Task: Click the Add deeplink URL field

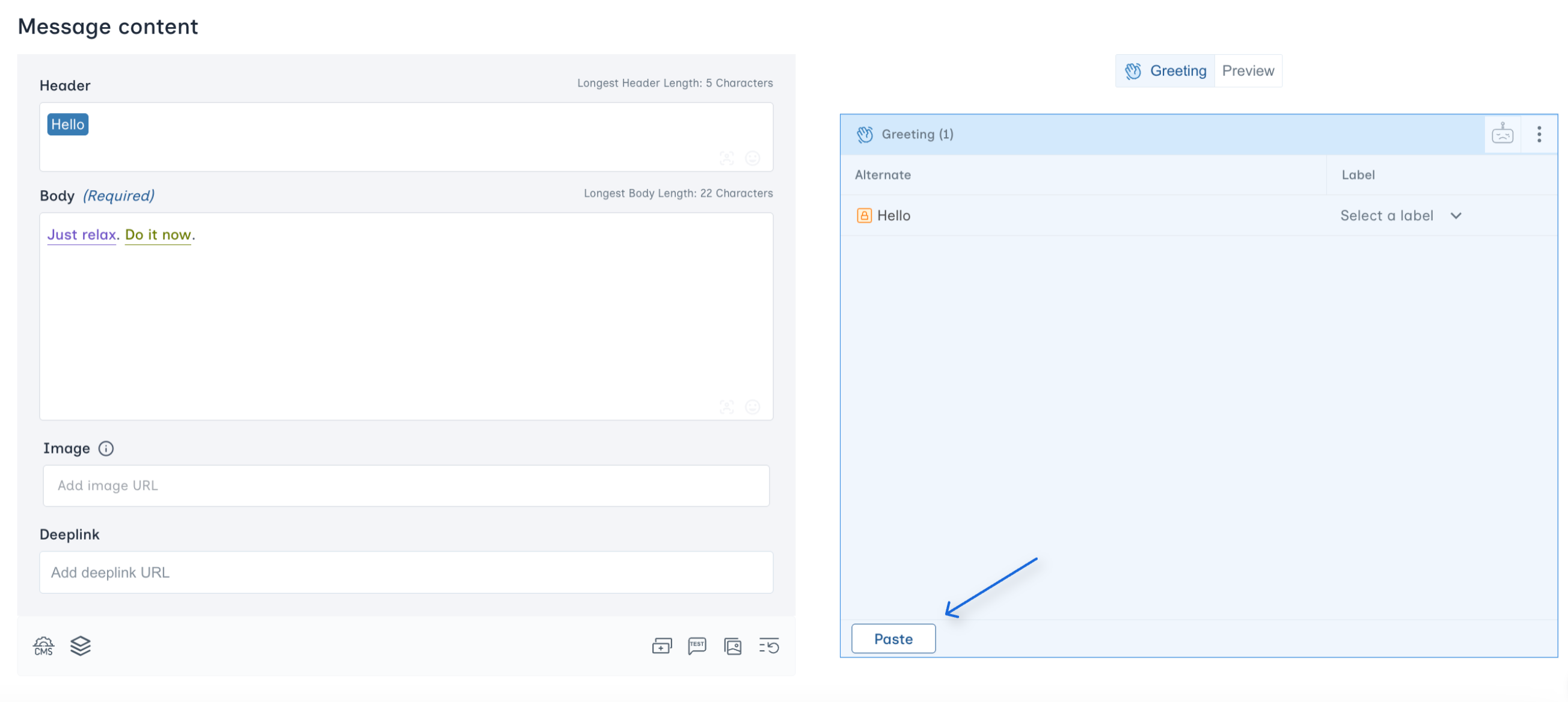Action: (406, 572)
